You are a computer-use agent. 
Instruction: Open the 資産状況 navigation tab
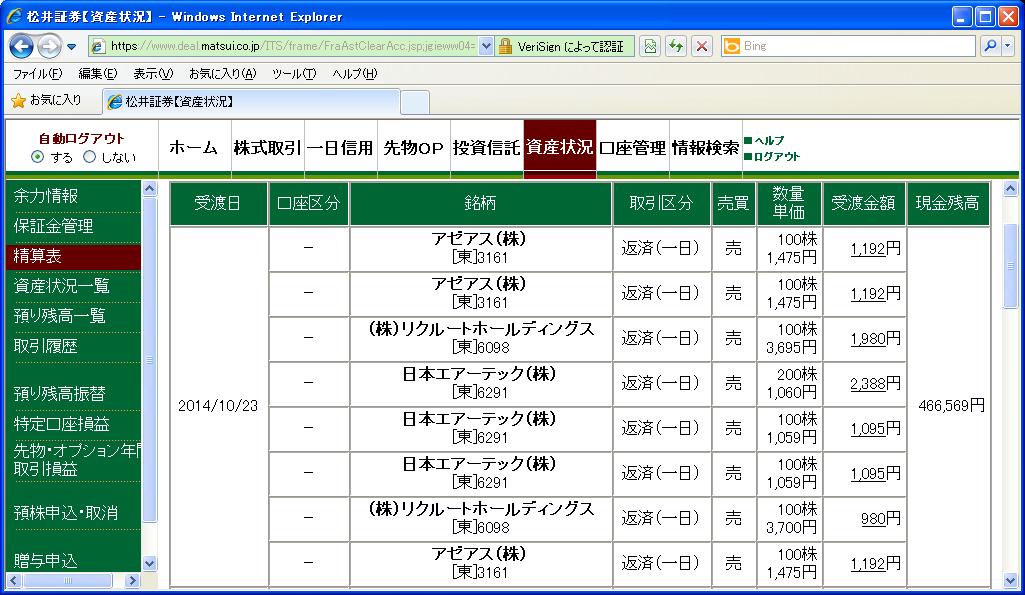pos(560,148)
